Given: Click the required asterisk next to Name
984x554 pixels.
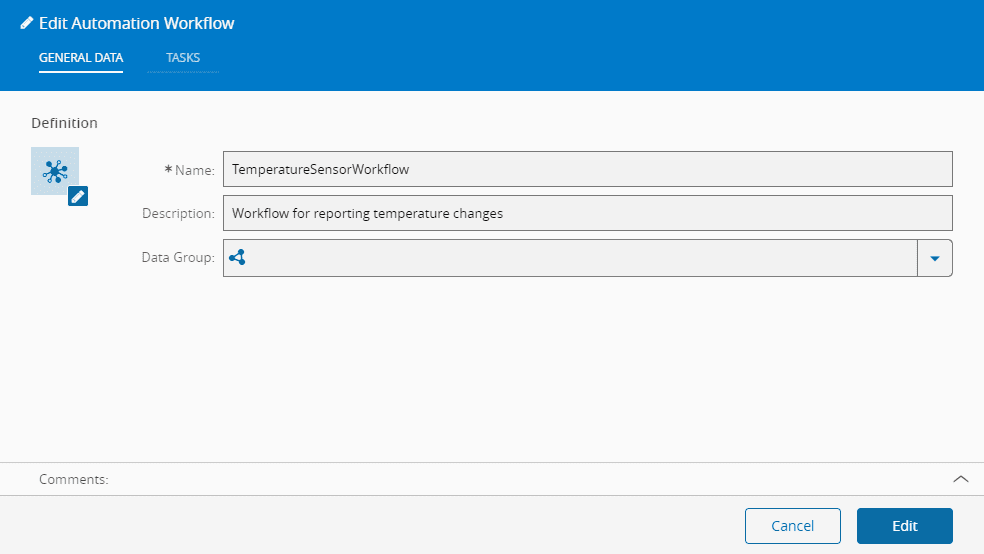Looking at the screenshot, I should coord(168,169).
